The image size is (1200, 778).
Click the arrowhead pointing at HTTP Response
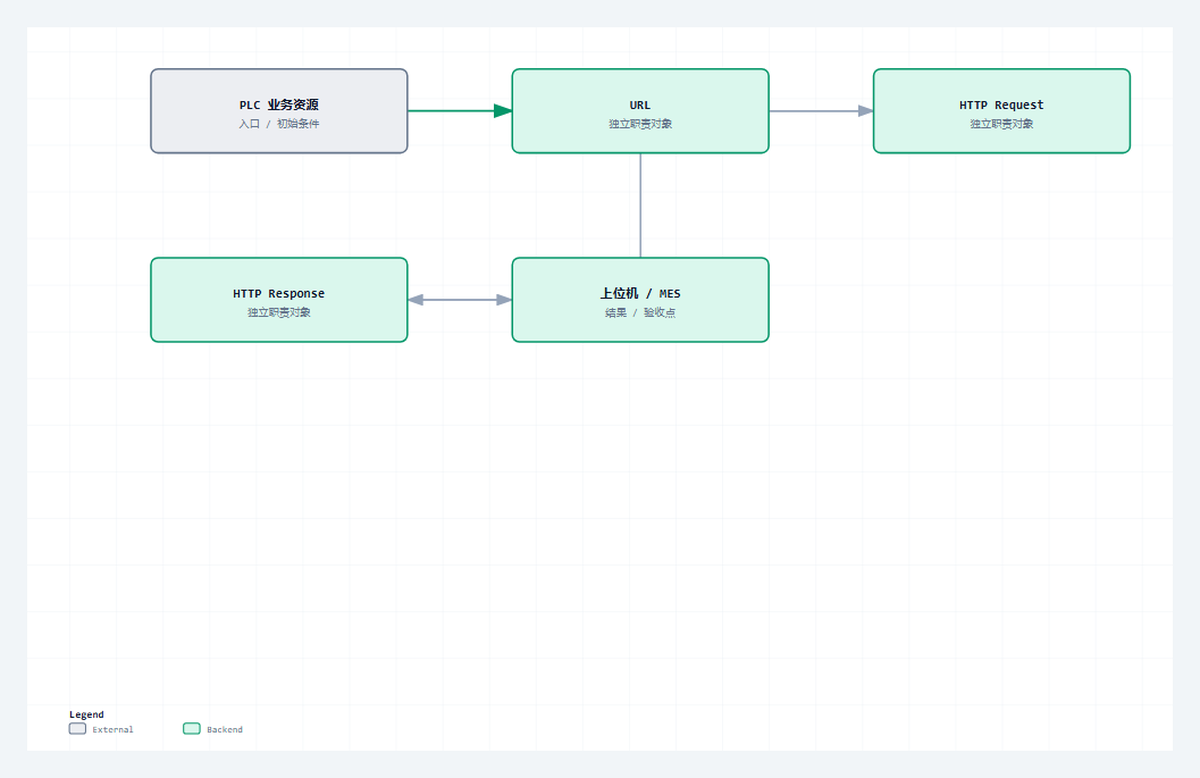point(416,300)
